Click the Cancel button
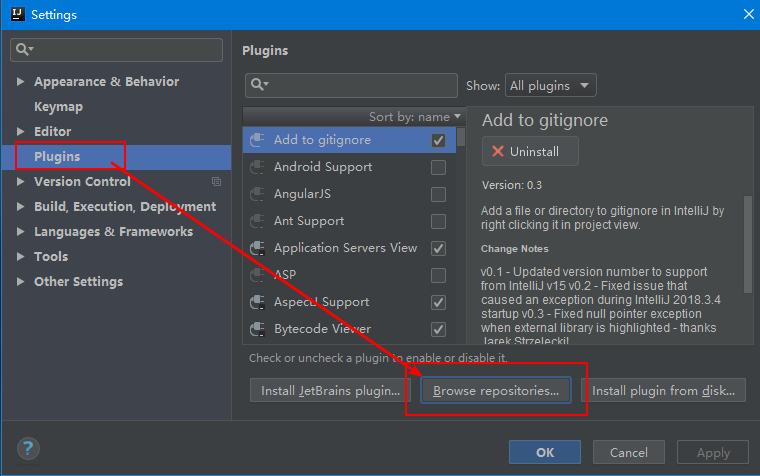Screen dimensions: 760x476 pyautogui.click(x=629, y=452)
